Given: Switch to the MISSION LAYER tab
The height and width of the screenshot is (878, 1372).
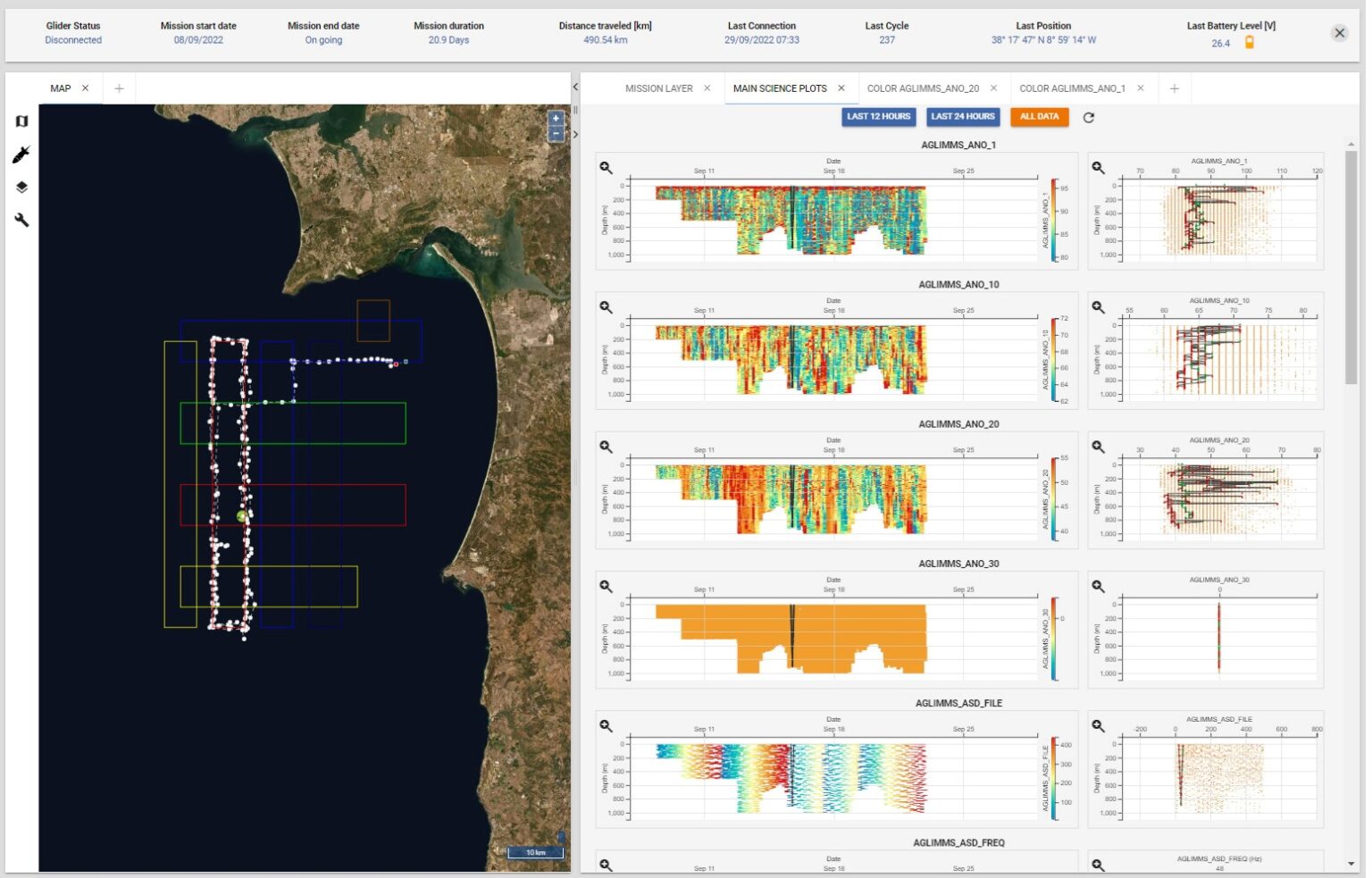Looking at the screenshot, I should tap(658, 88).
